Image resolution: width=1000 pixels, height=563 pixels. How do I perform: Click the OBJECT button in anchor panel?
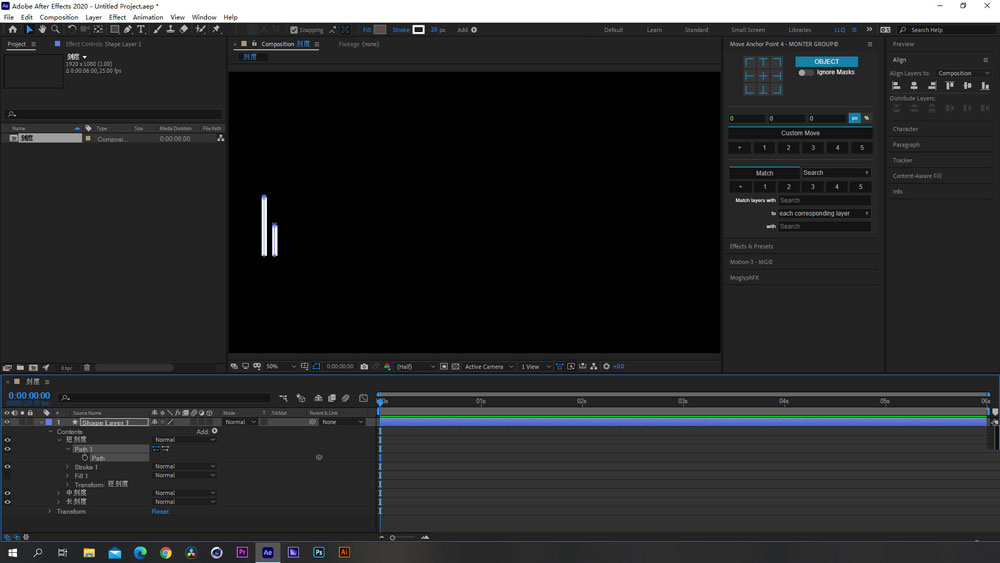pyautogui.click(x=826, y=61)
